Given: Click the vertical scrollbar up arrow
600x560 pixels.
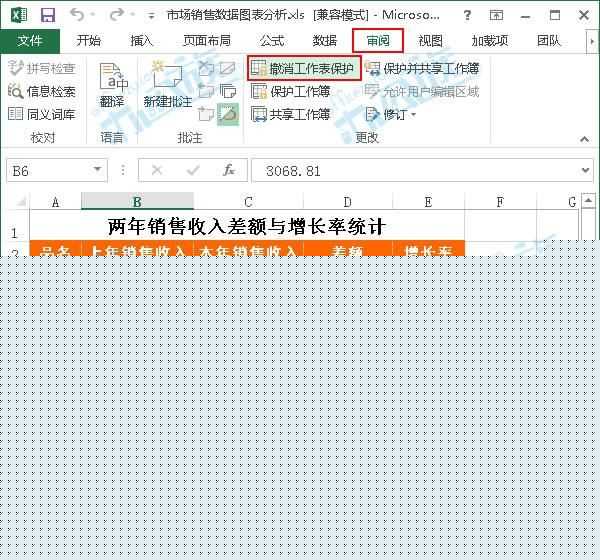Looking at the screenshot, I should (589, 200).
